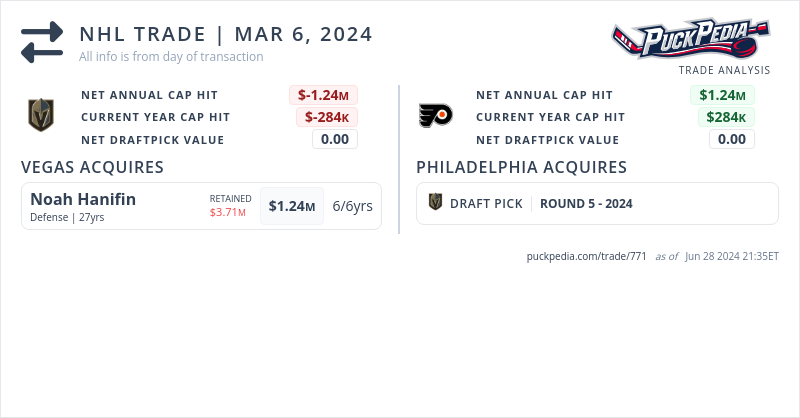Click the 6/6yrs contract term text
The height and width of the screenshot is (418, 800).
tap(352, 206)
